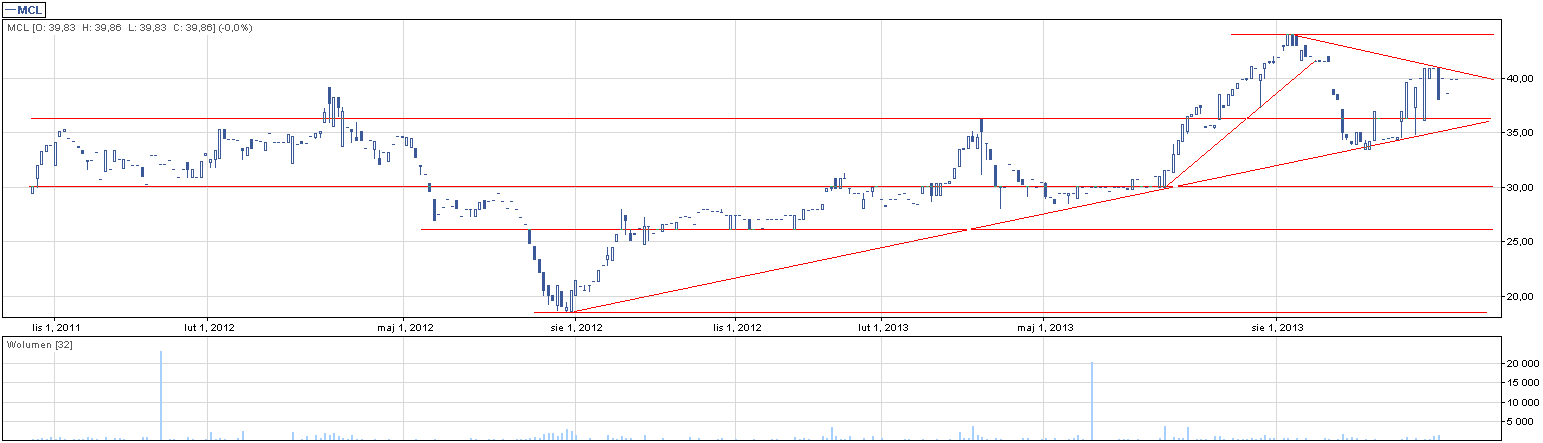The width and height of the screenshot is (1543, 443).
Task: Click the 'sie 1, 2012' date label
Action: click(x=575, y=327)
